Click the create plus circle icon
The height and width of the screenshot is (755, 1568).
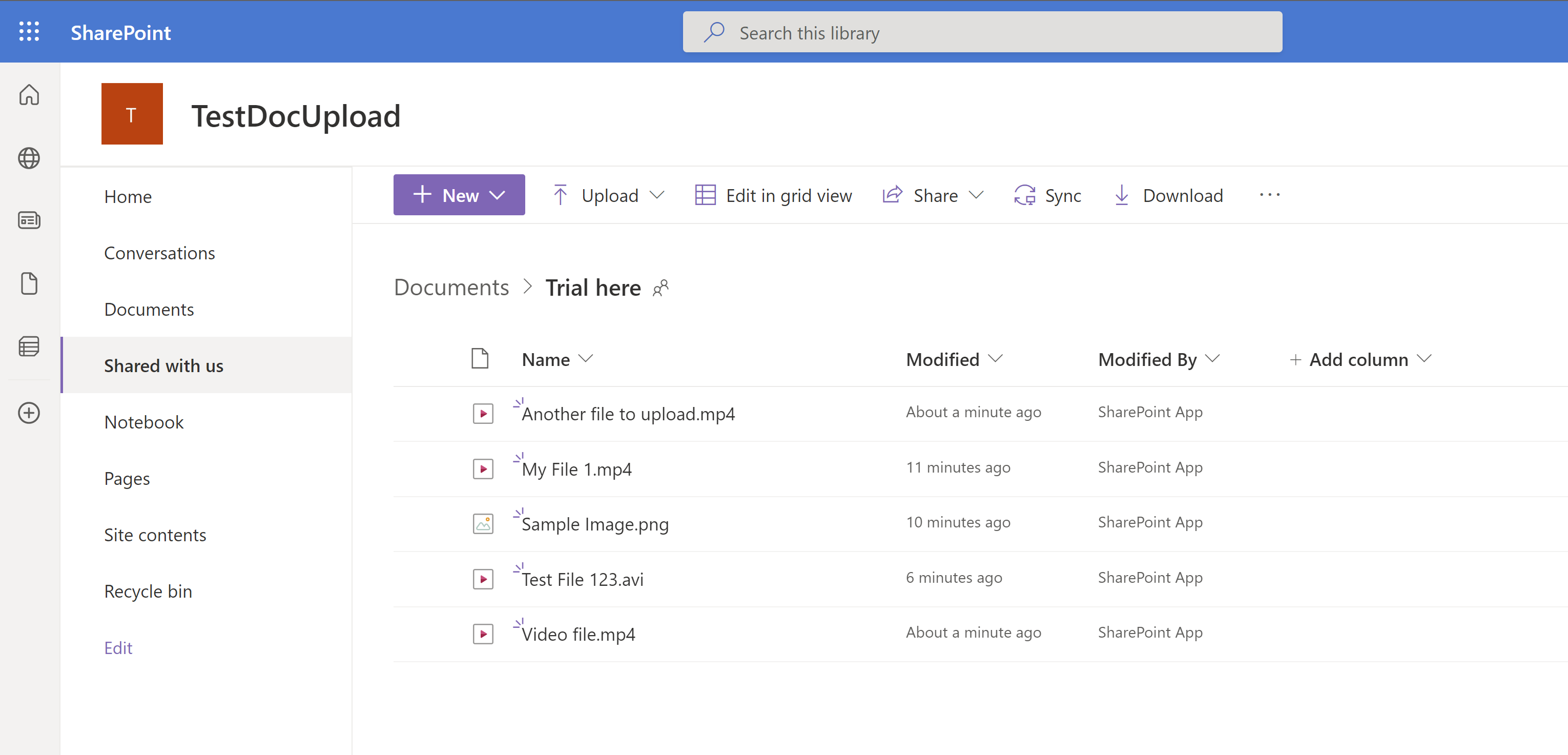point(29,413)
